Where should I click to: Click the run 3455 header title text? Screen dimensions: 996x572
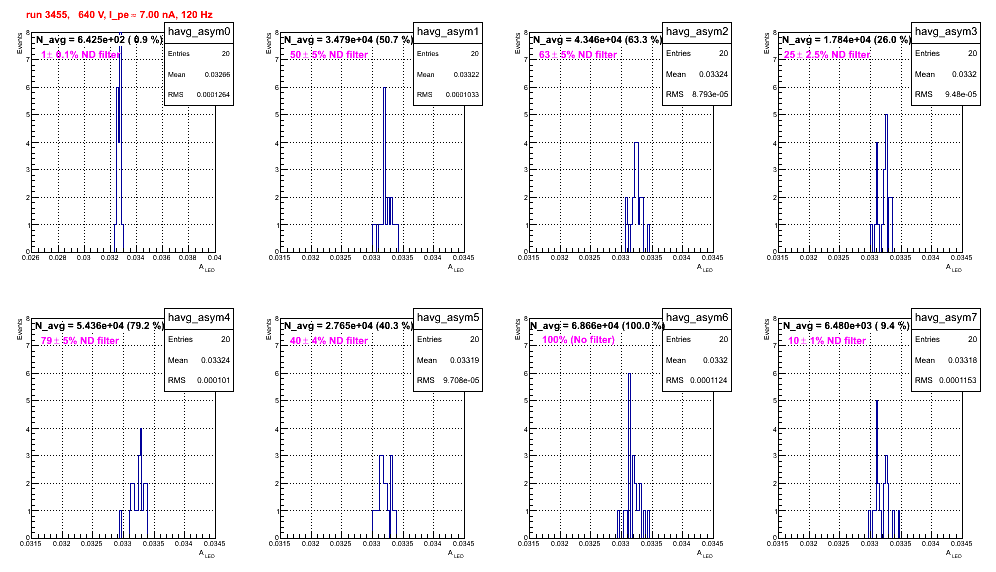[119, 14]
